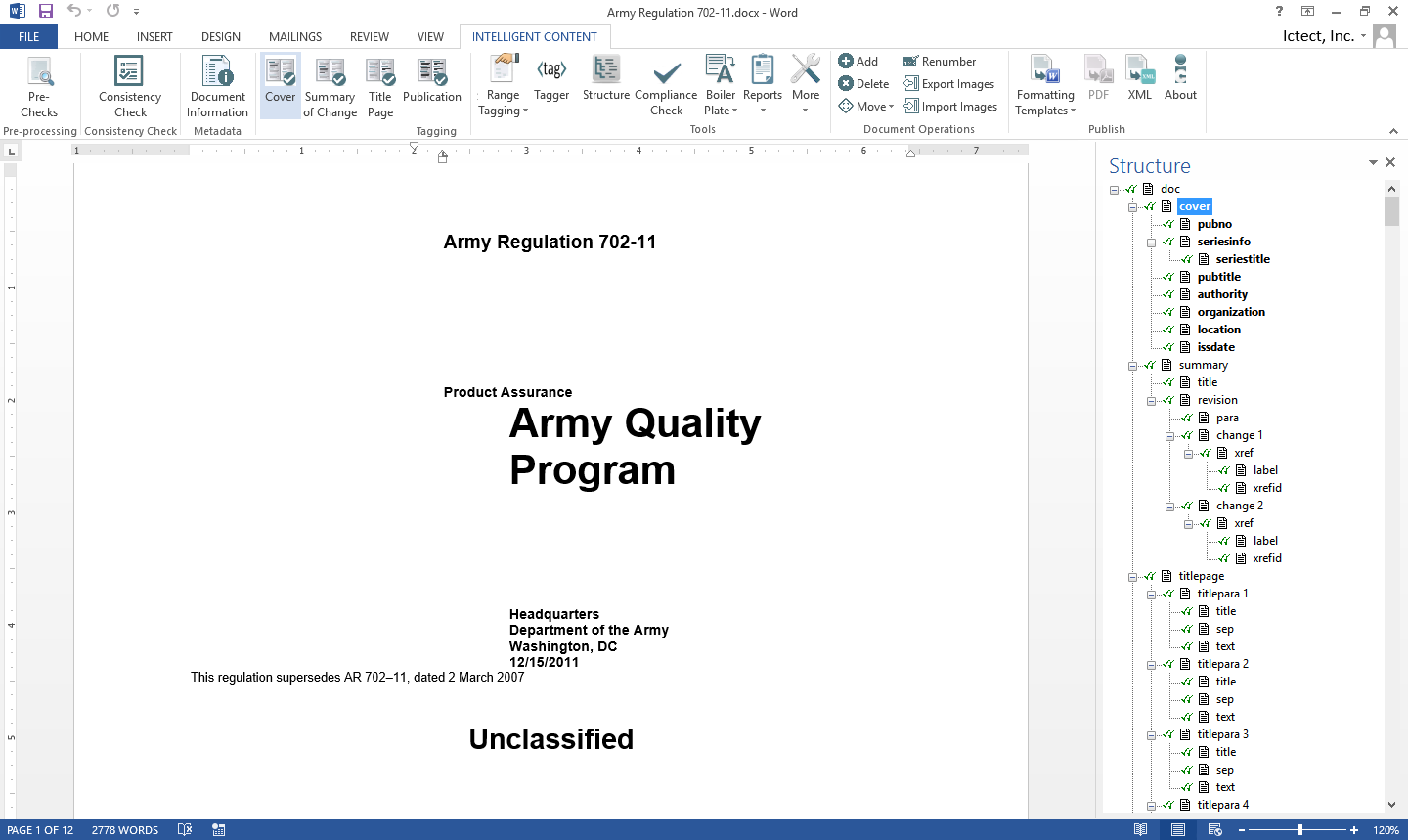Close the Structure pane

point(1390,163)
